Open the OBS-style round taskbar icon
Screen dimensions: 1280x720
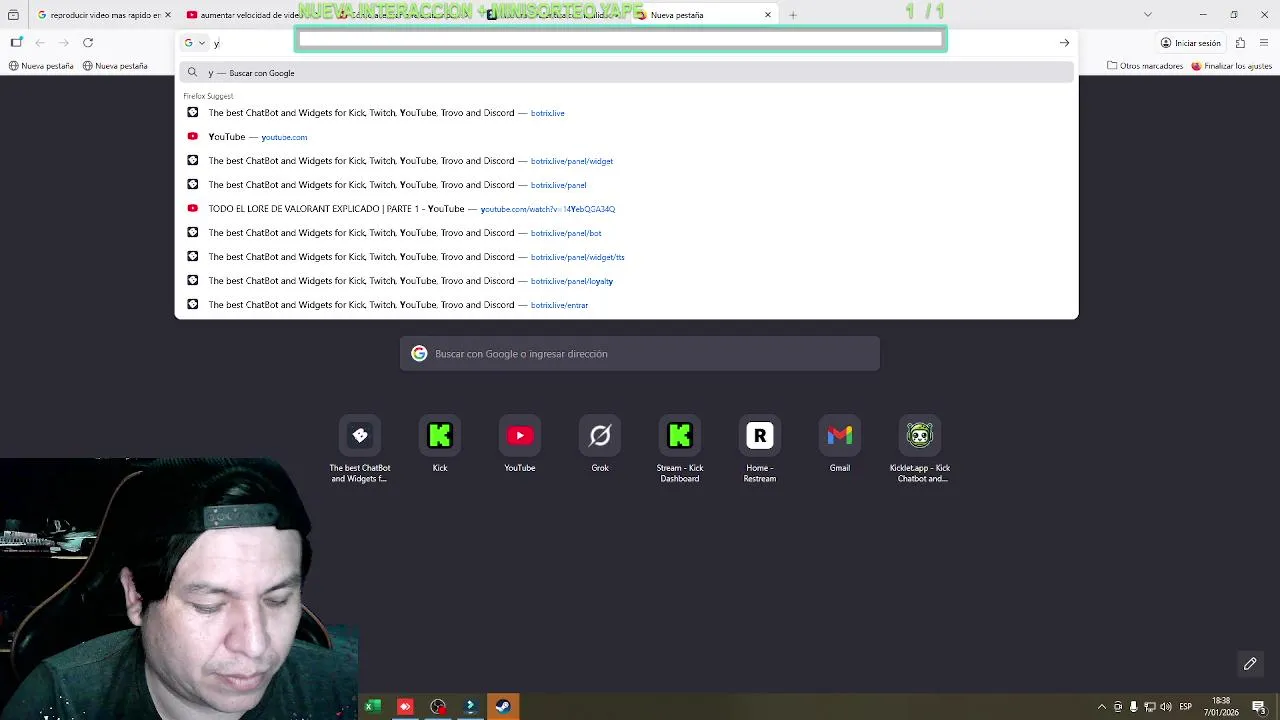click(x=438, y=707)
